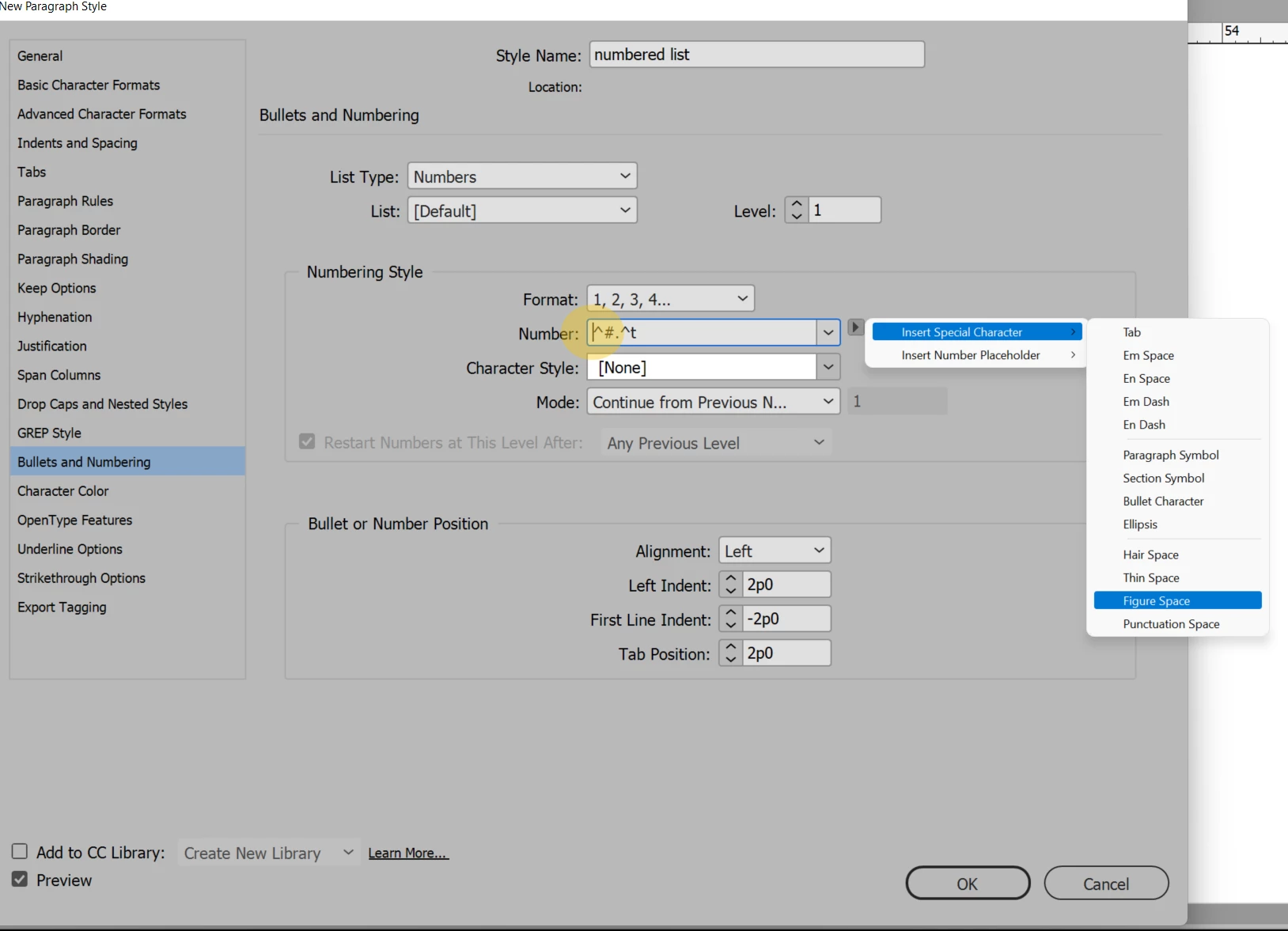Open Justification section
This screenshot has width=1288, height=931.
pos(127,346)
